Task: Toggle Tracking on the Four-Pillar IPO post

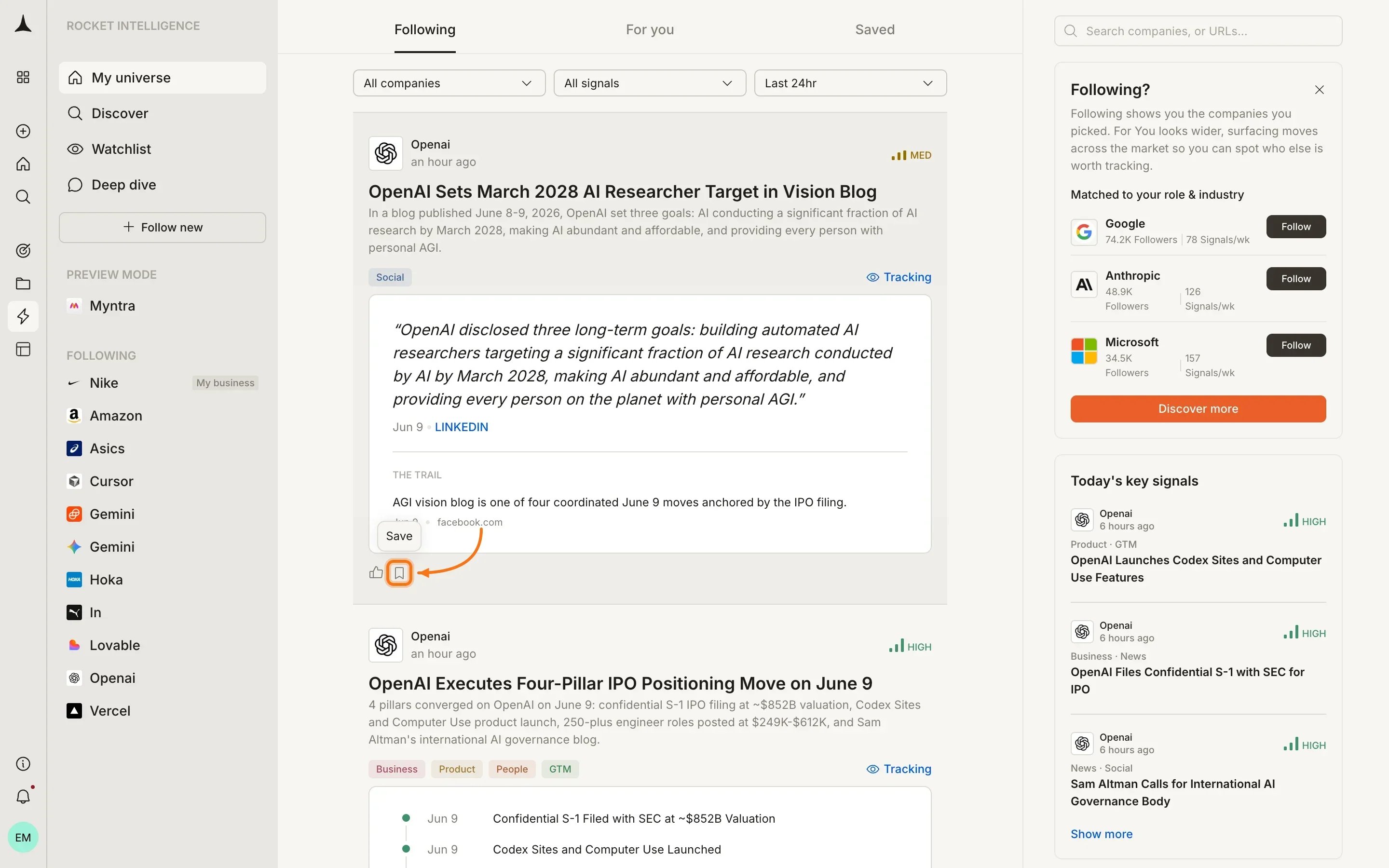Action: point(898,769)
